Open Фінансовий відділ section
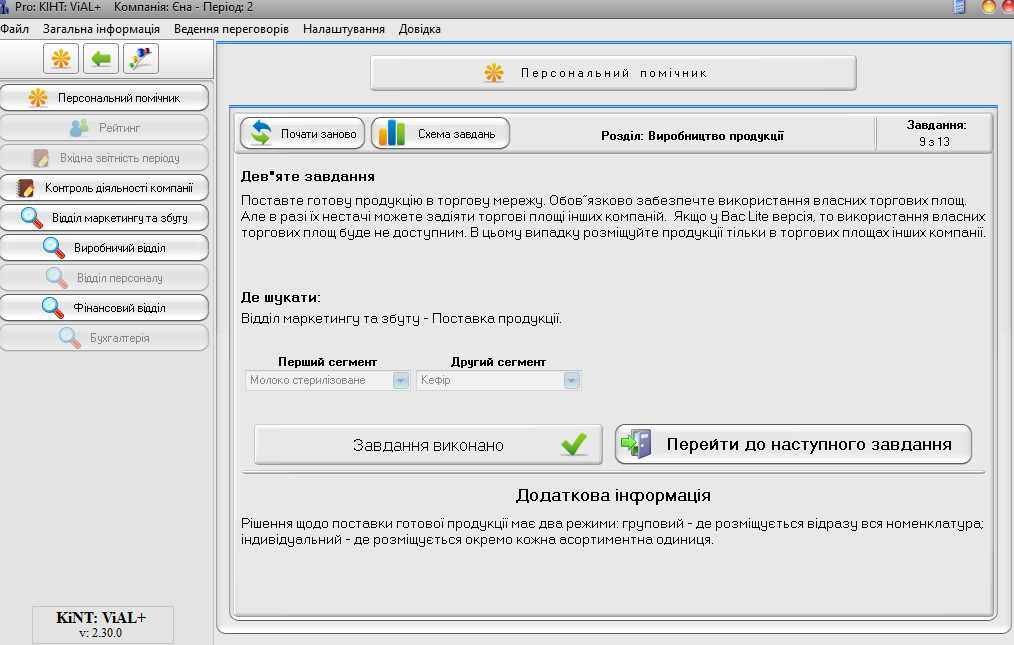The height and width of the screenshot is (645, 1014). coord(104,308)
